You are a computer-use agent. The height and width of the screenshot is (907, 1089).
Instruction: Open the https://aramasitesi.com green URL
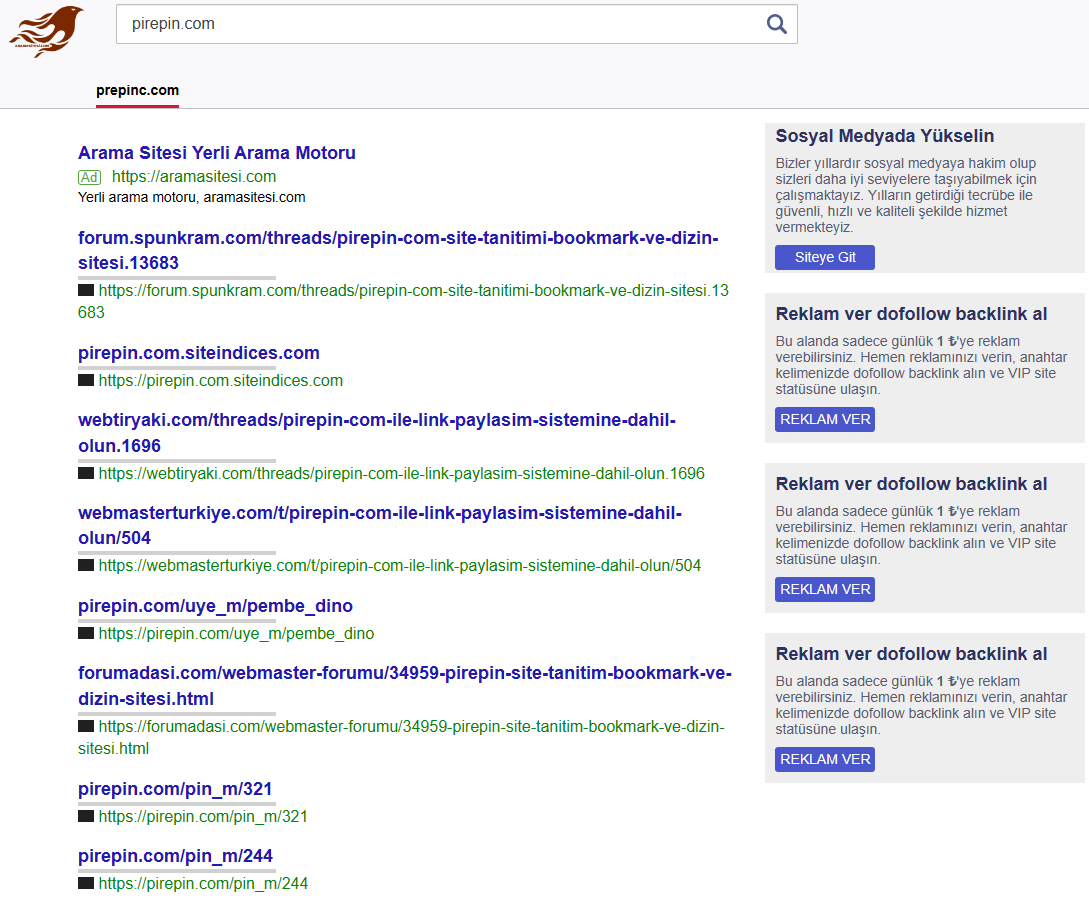pos(194,176)
